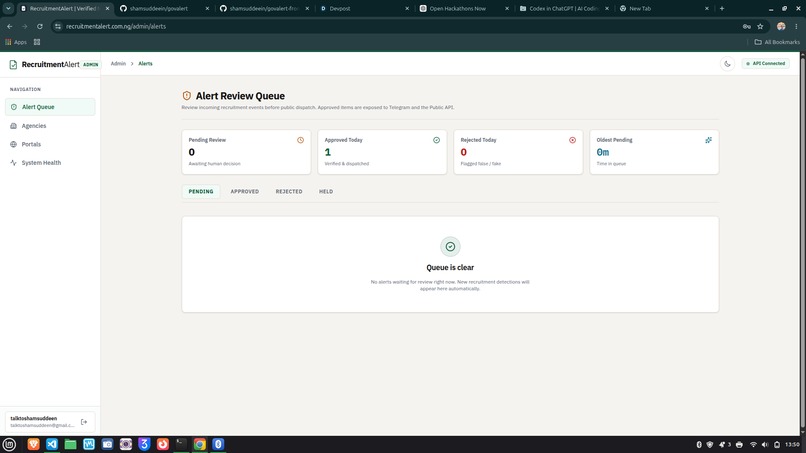806x453 pixels.
Task: Switch to the HELD tab
Action: point(326,191)
